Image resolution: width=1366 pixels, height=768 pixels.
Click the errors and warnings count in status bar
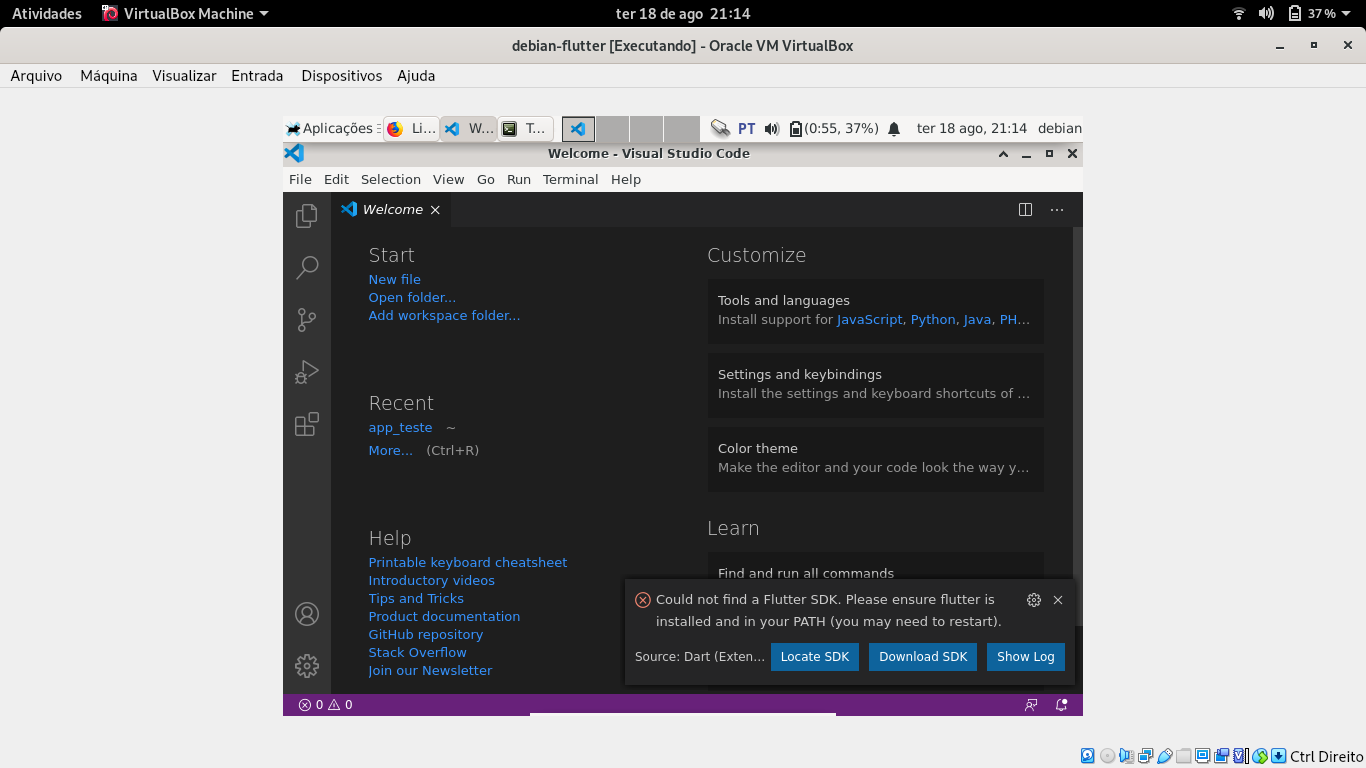click(x=325, y=705)
